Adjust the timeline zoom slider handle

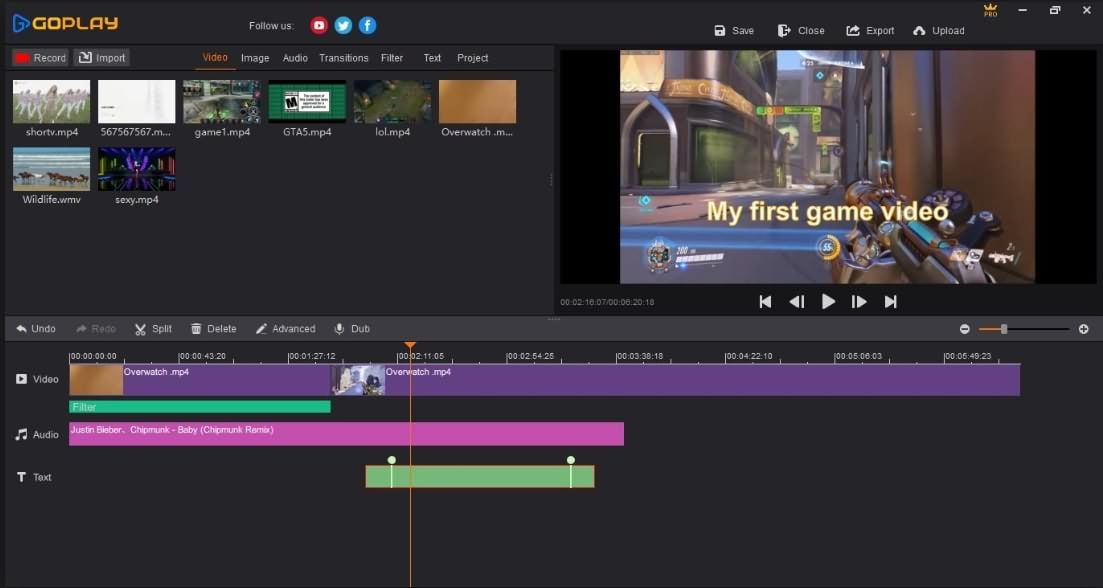[1004, 329]
